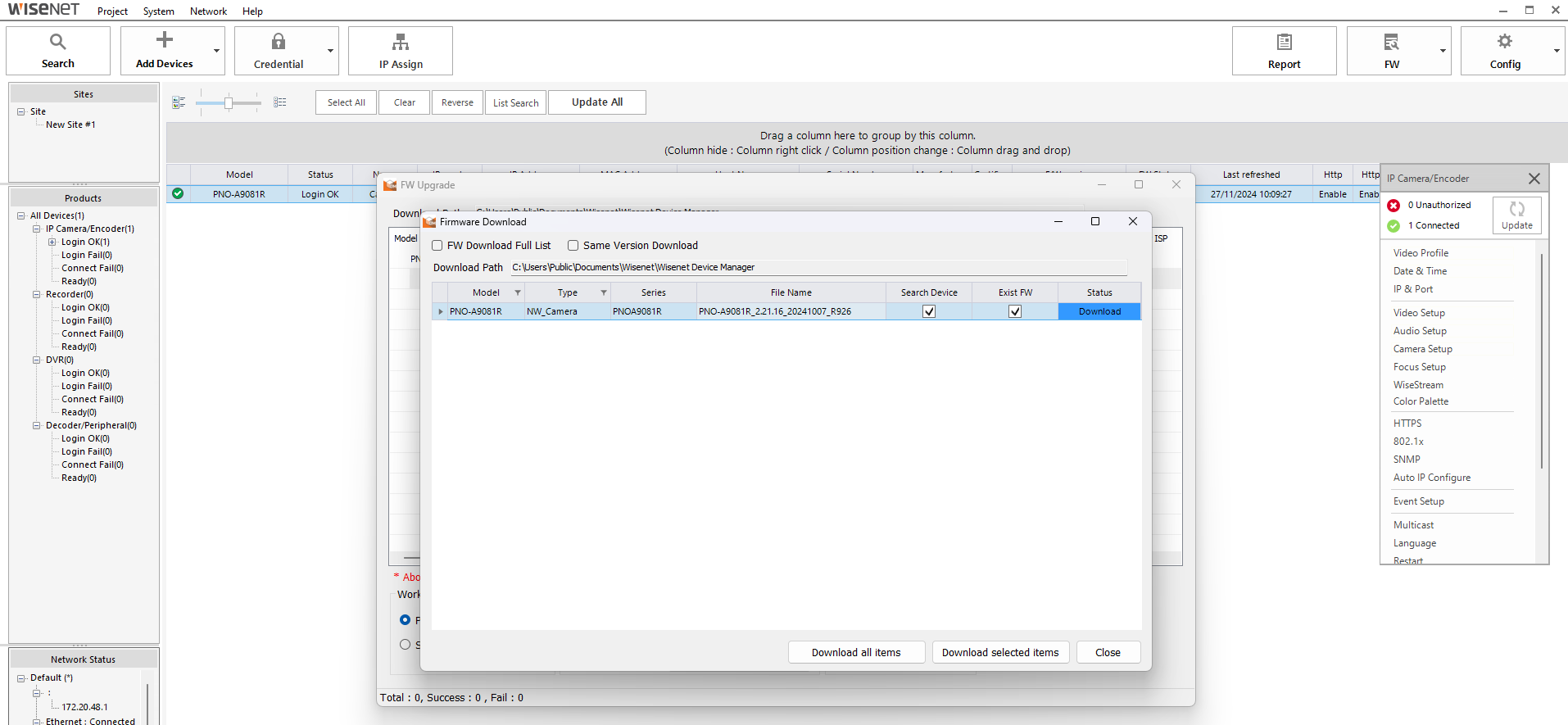Click the 1 Connected green icon
The height and width of the screenshot is (725, 1568).
pyautogui.click(x=1394, y=226)
